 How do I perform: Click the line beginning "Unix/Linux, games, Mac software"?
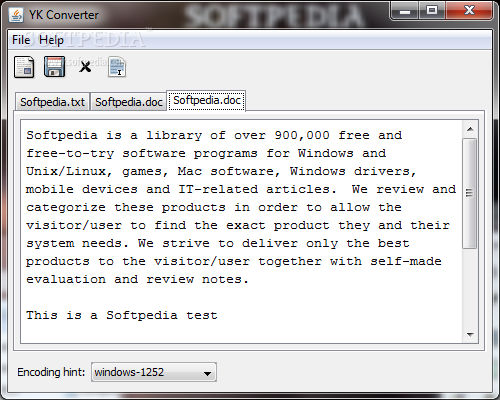(221, 171)
